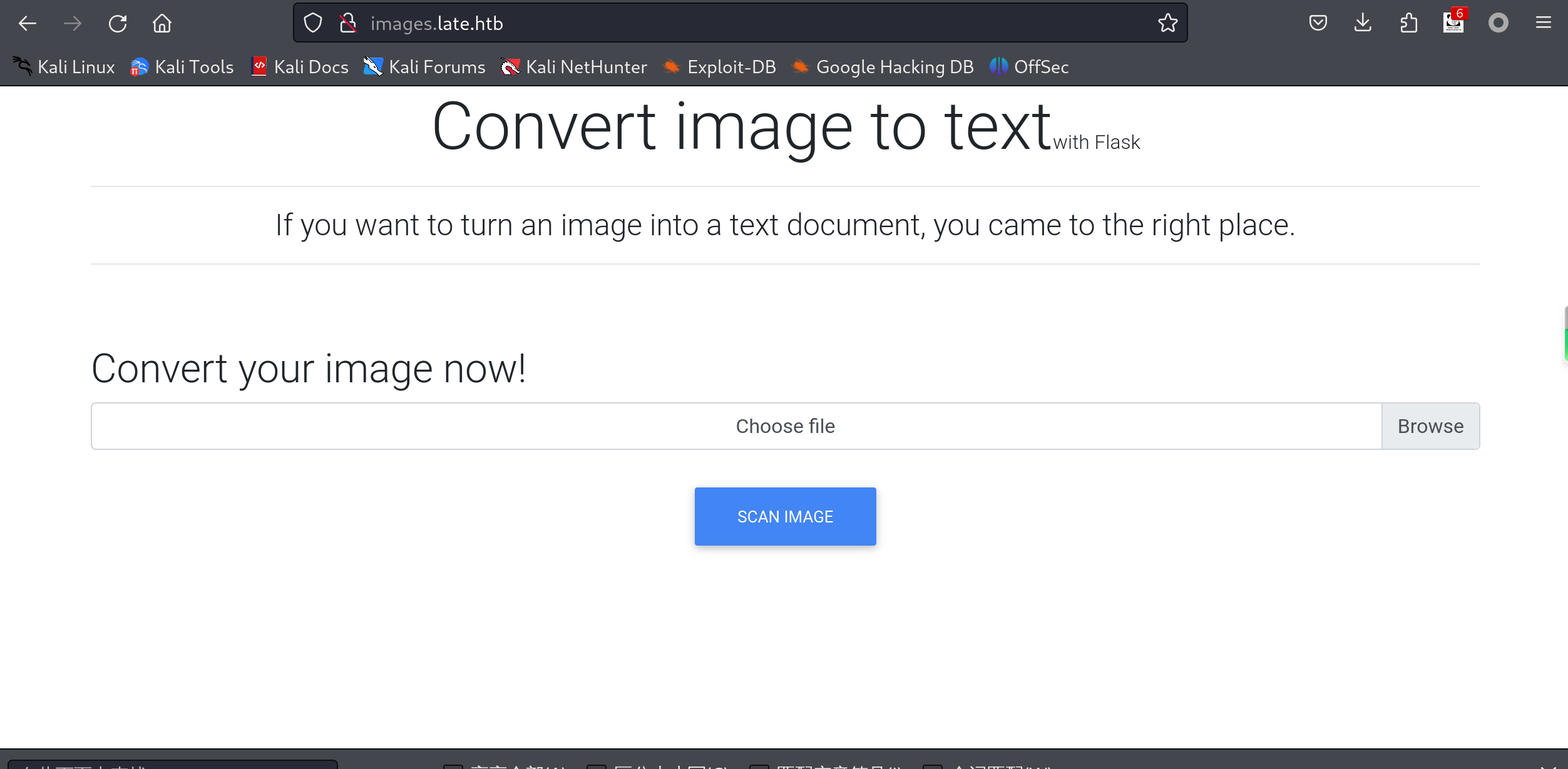The width and height of the screenshot is (1568, 769).
Task: Save page to Pocket
Action: point(1318,24)
